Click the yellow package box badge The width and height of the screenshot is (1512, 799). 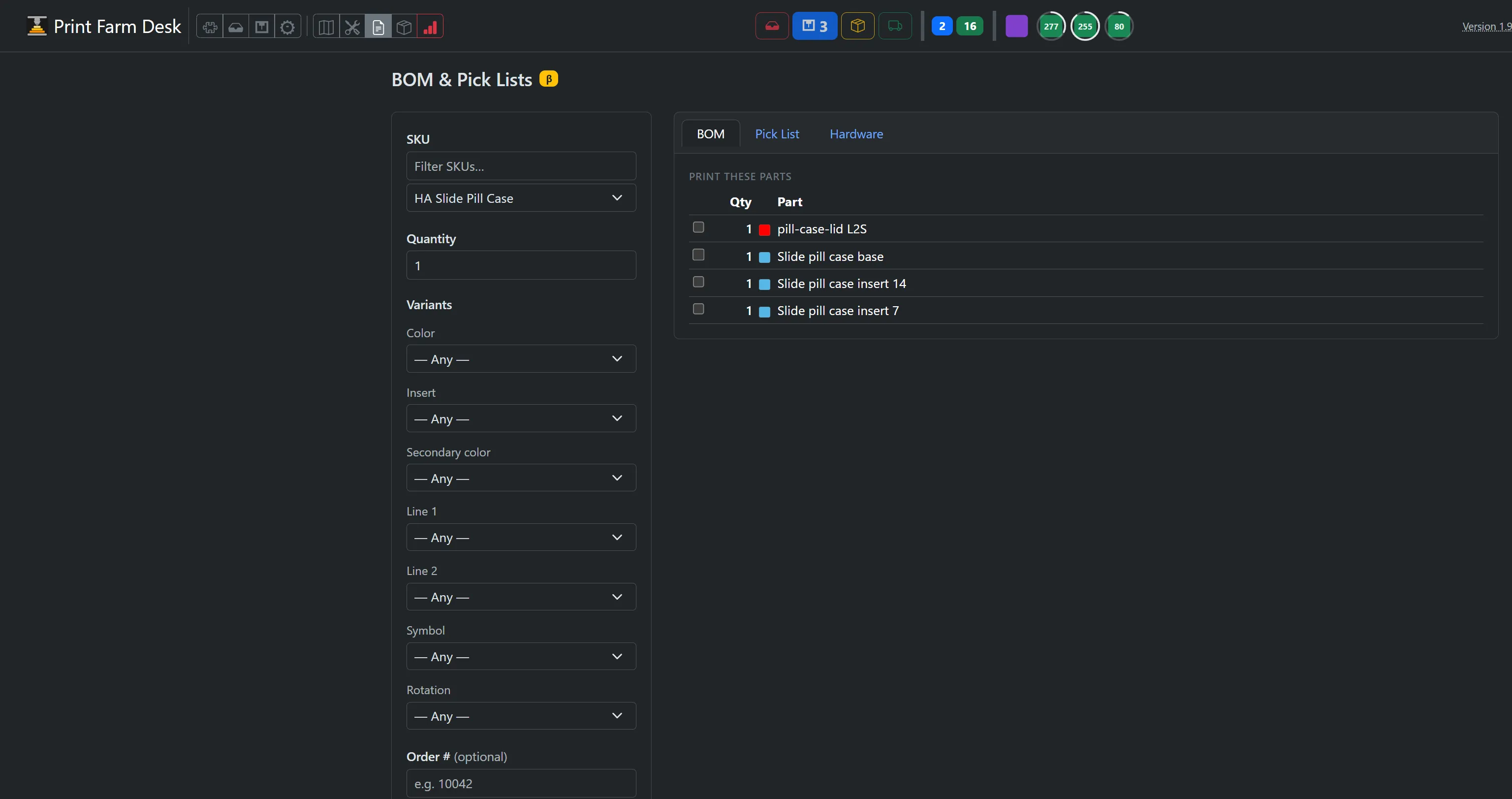click(857, 26)
